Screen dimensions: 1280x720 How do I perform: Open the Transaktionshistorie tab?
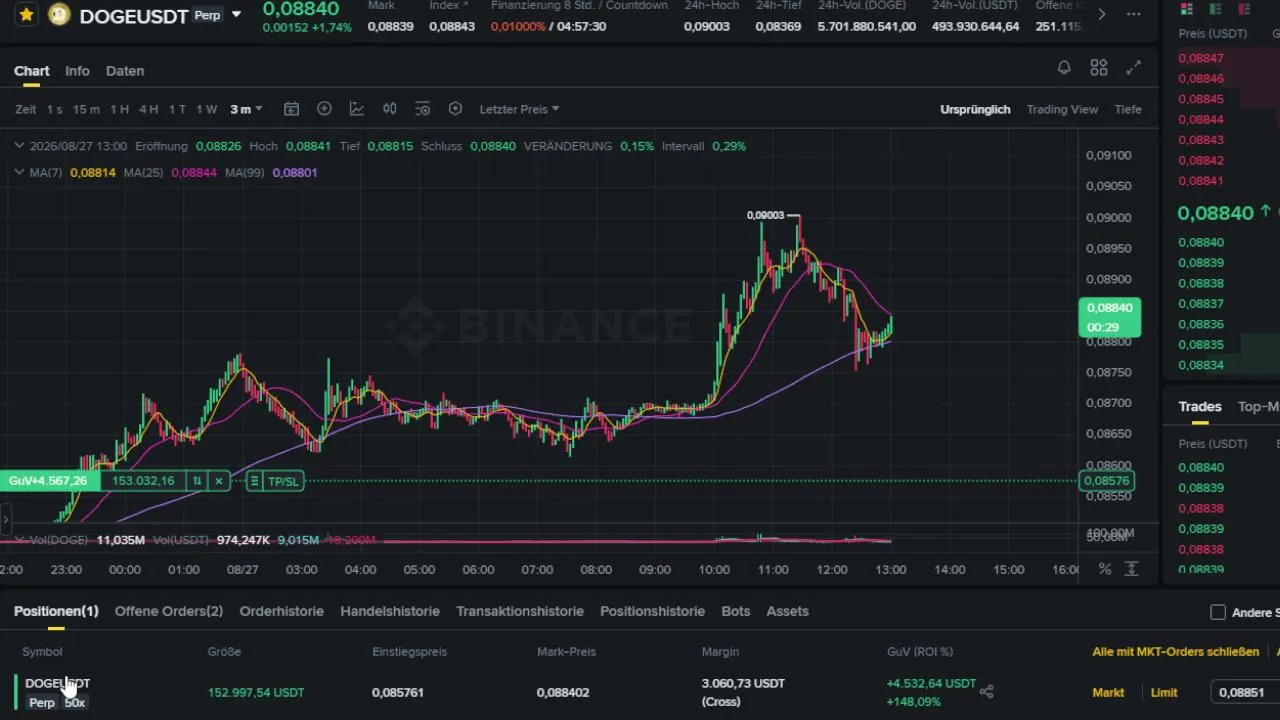pos(520,611)
